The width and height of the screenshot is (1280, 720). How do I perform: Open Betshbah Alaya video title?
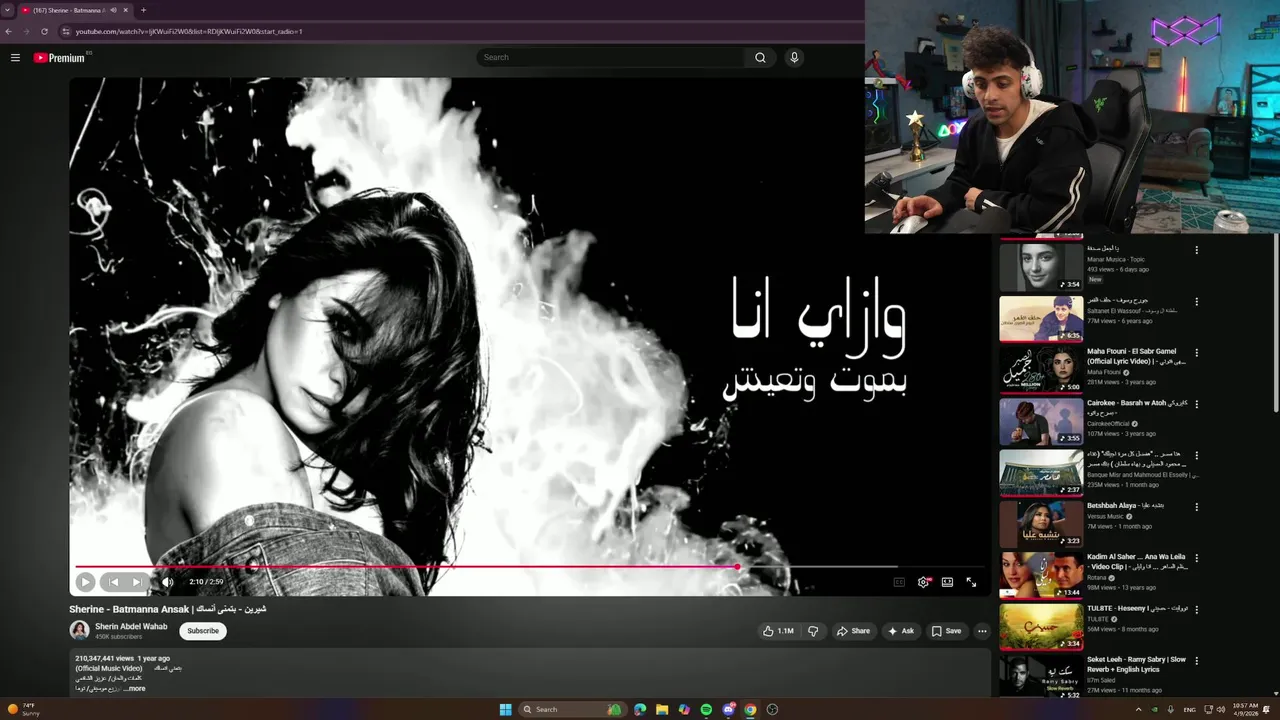pos(1125,506)
